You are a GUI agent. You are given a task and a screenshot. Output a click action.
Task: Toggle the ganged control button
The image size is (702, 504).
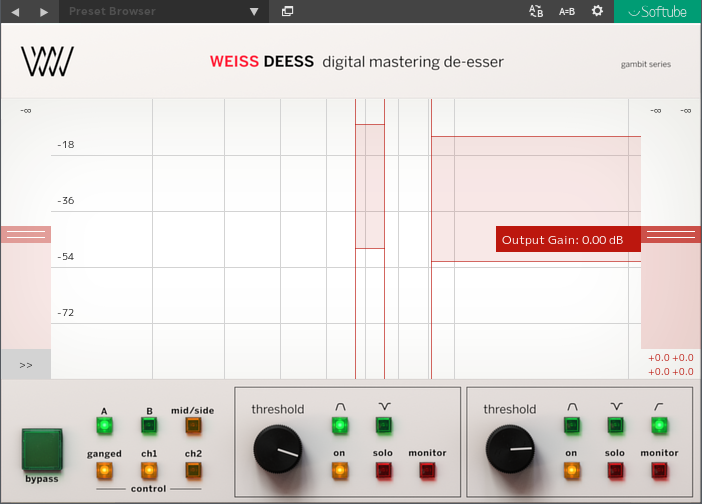coord(104,470)
